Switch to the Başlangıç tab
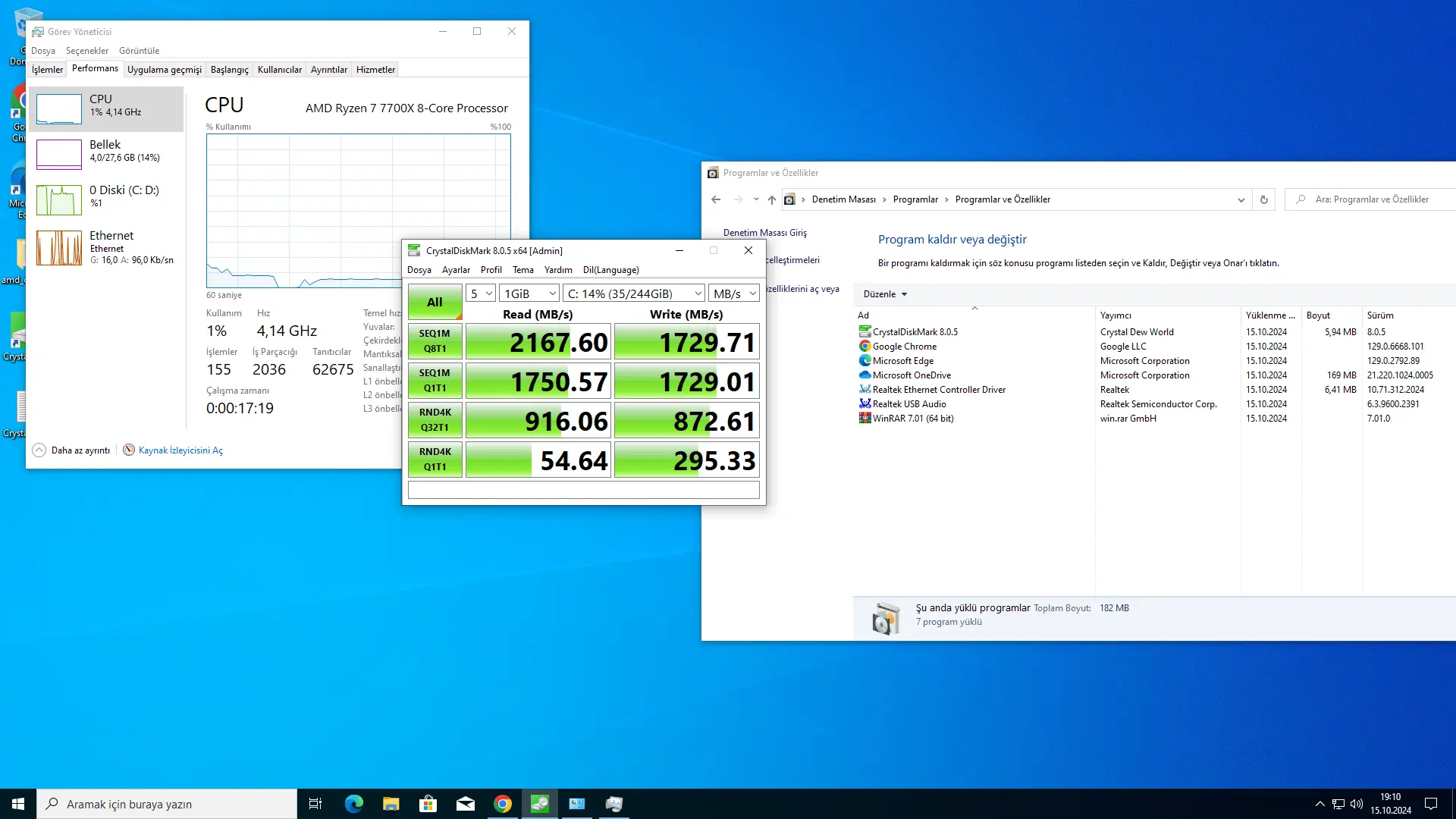1456x819 pixels. click(230, 70)
